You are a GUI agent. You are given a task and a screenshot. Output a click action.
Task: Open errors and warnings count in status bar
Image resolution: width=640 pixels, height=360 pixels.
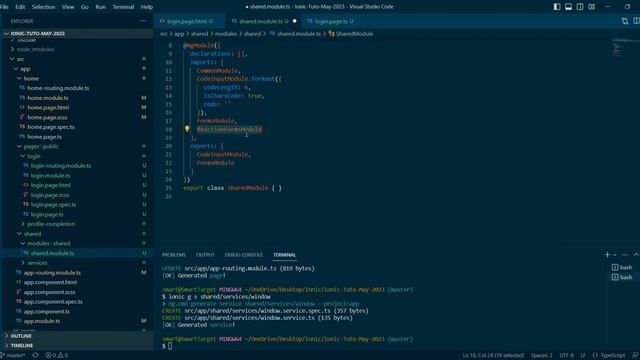[x=57, y=356]
